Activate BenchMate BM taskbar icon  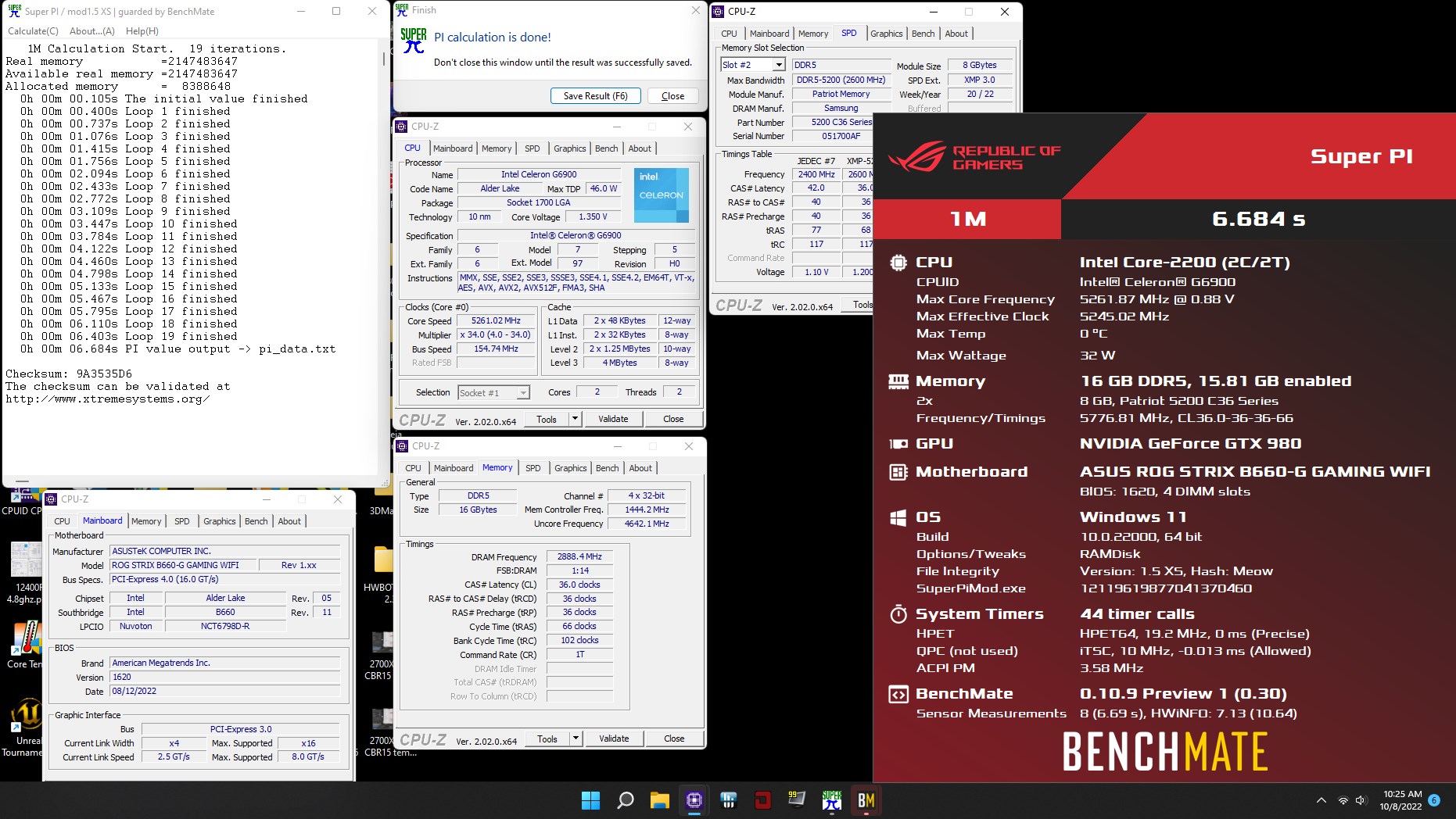point(866,800)
